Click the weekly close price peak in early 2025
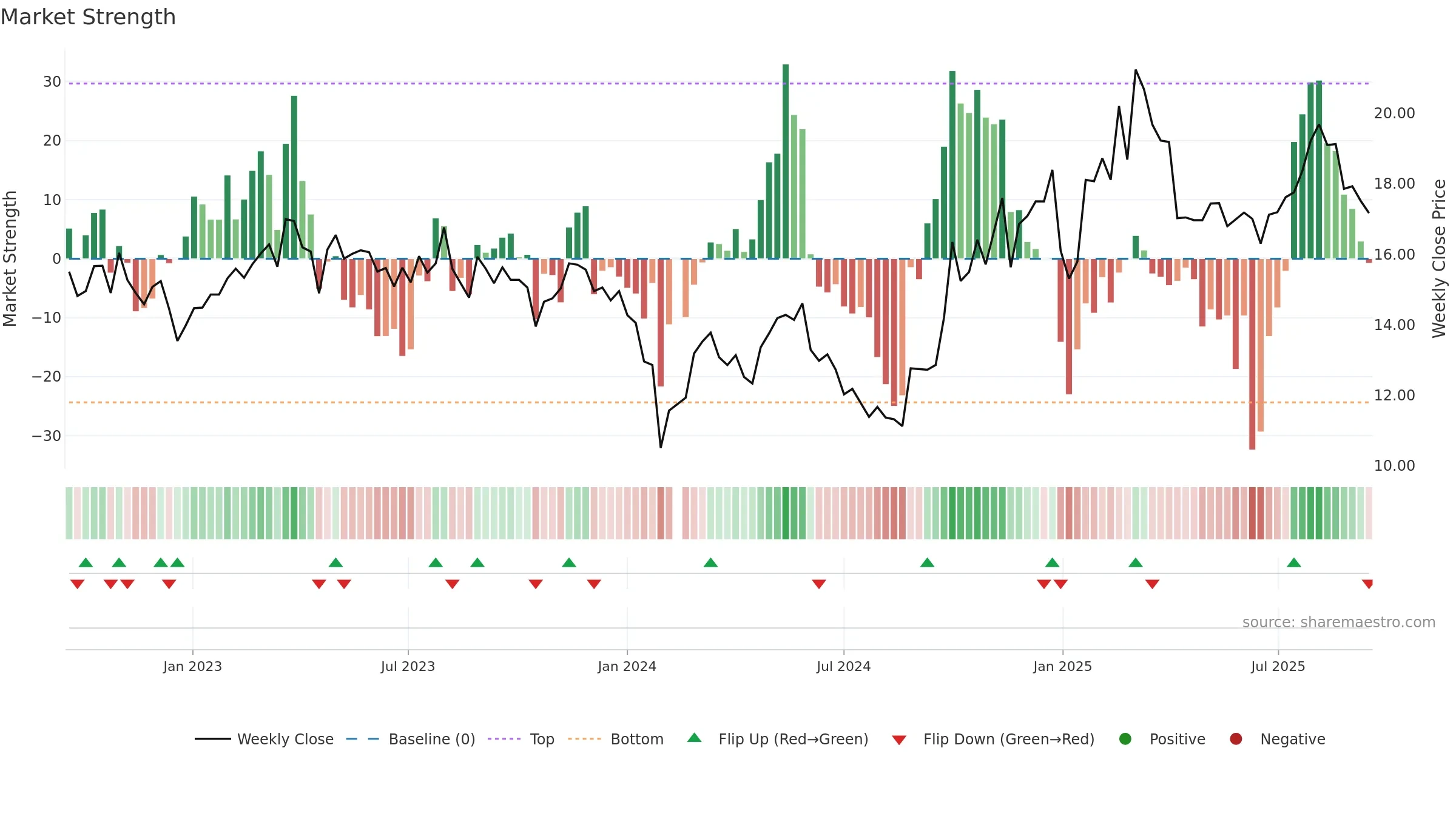 (1136, 70)
